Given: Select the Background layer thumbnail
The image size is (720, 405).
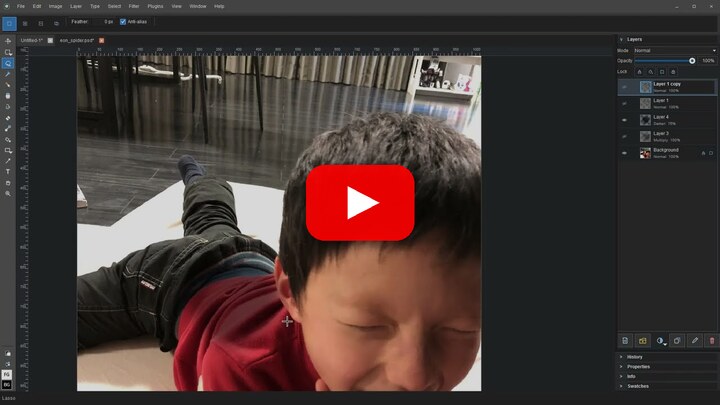Looking at the screenshot, I should (x=645, y=153).
